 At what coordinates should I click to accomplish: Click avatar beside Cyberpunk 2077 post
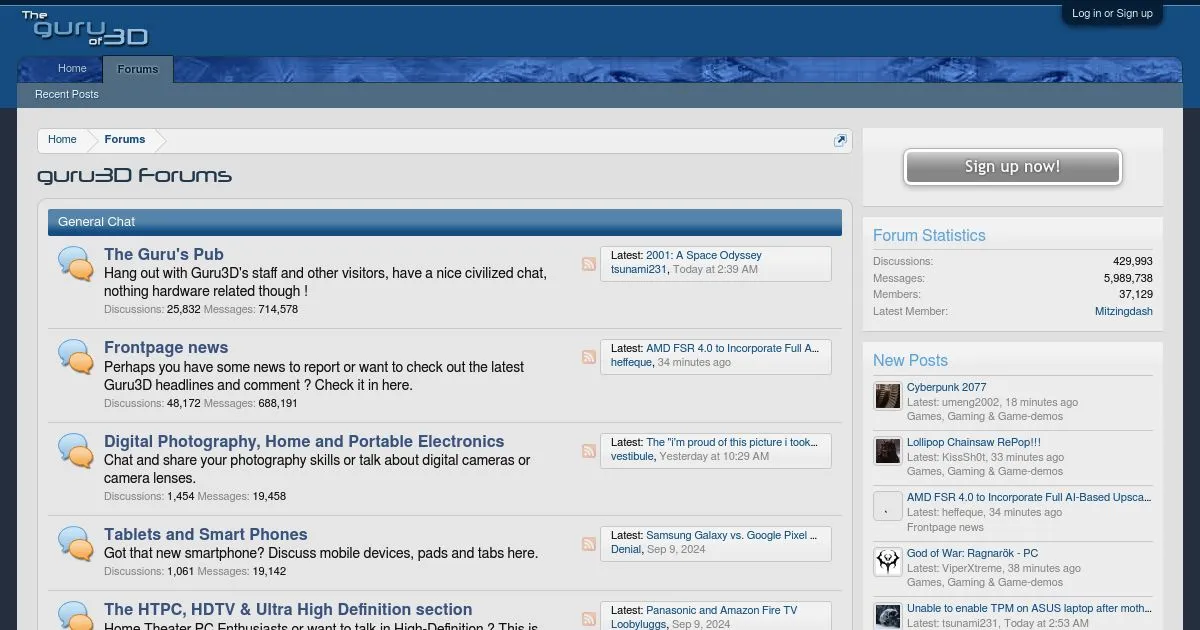pyautogui.click(x=888, y=396)
